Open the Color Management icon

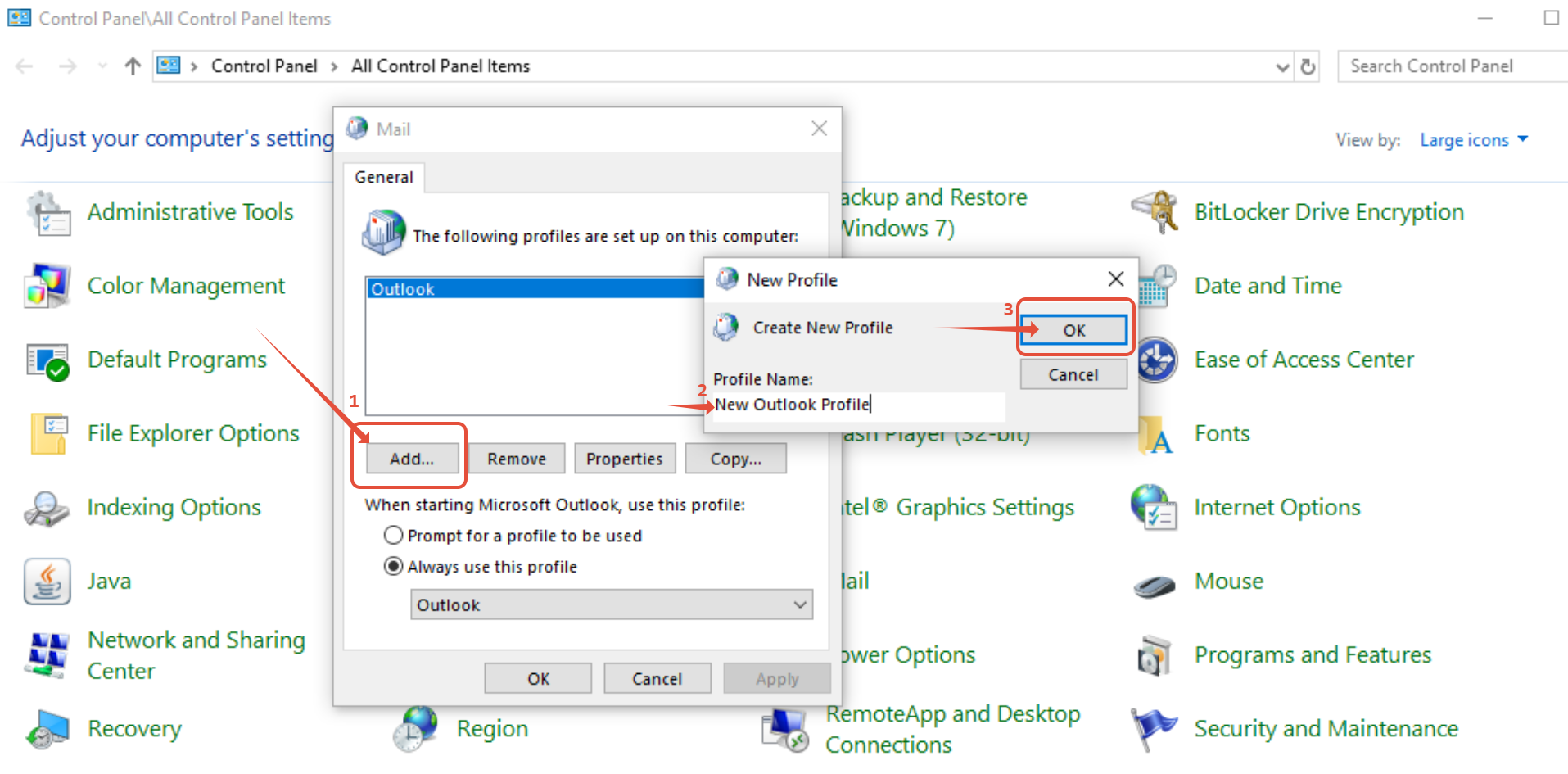click(48, 286)
